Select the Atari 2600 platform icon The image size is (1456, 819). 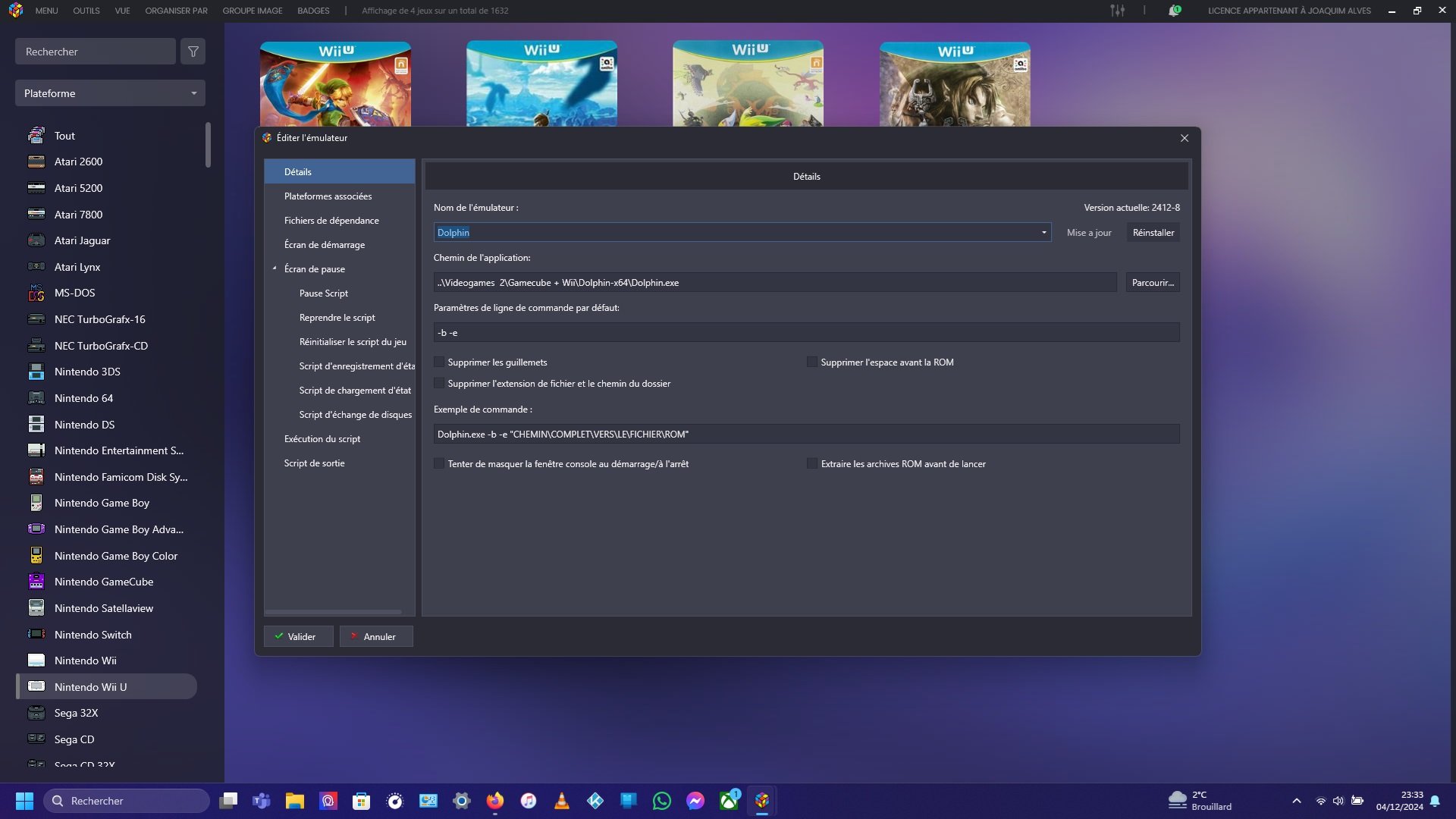[36, 162]
